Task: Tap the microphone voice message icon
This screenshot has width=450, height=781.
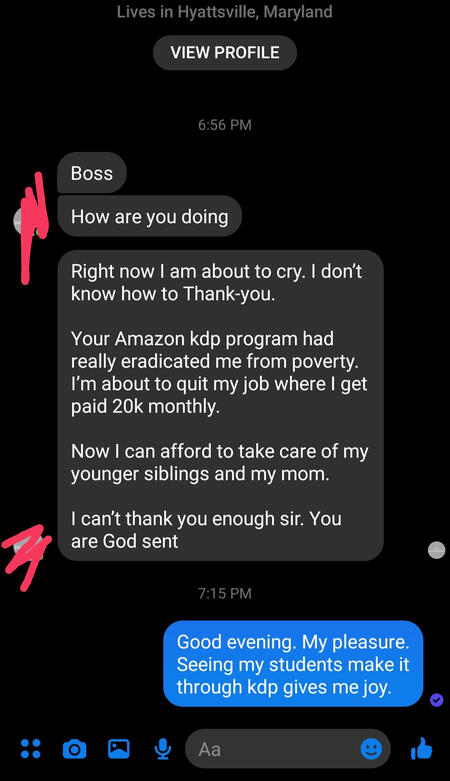Action: (162, 749)
